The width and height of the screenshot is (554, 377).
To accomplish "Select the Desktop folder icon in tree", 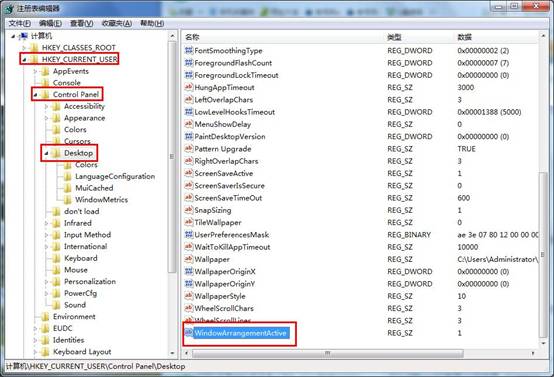I will [56, 153].
